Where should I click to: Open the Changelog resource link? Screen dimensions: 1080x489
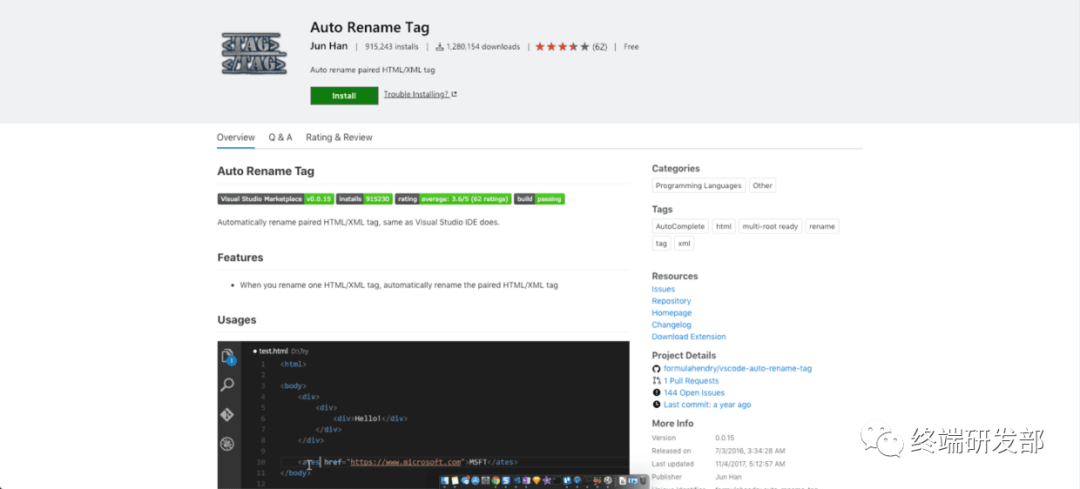tap(671, 325)
